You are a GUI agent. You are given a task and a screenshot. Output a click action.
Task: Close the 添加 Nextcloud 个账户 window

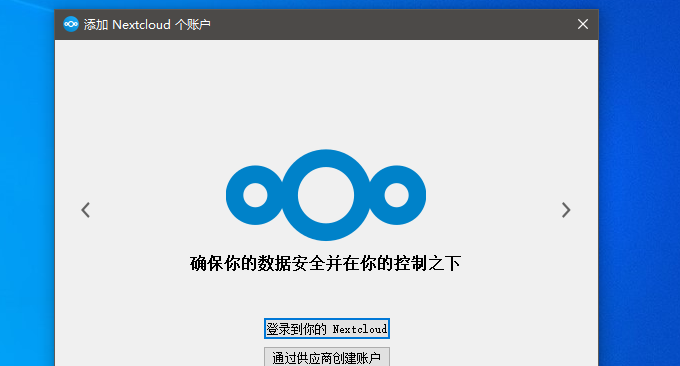(583, 24)
